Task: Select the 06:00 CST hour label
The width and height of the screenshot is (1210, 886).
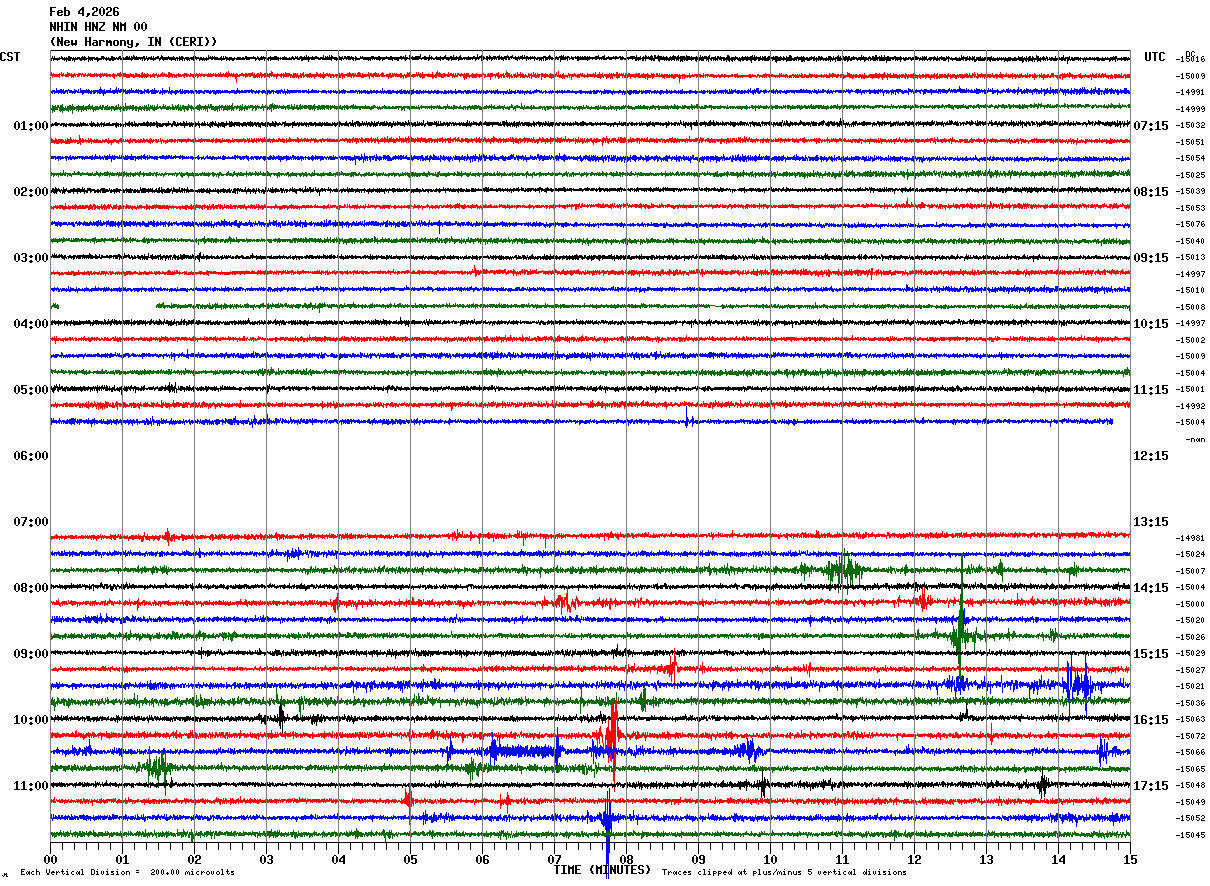Action: pos(30,456)
